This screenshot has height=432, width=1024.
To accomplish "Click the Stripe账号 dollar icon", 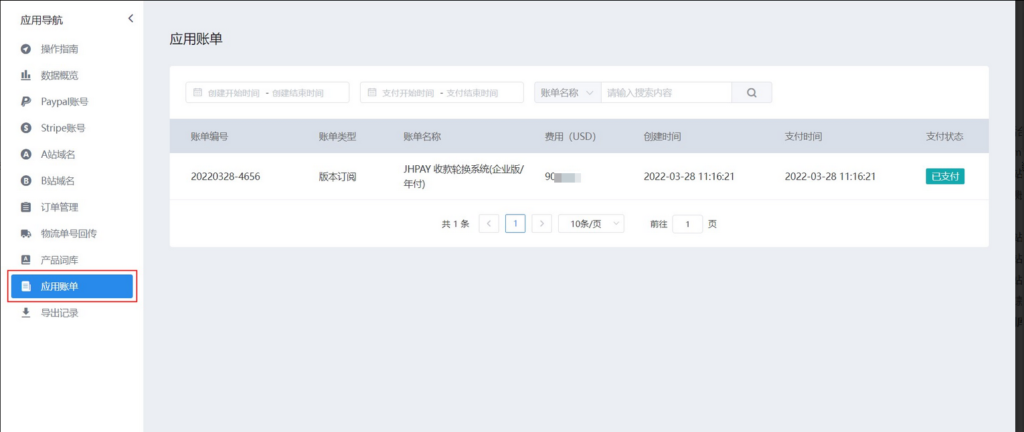I will click(x=26, y=128).
